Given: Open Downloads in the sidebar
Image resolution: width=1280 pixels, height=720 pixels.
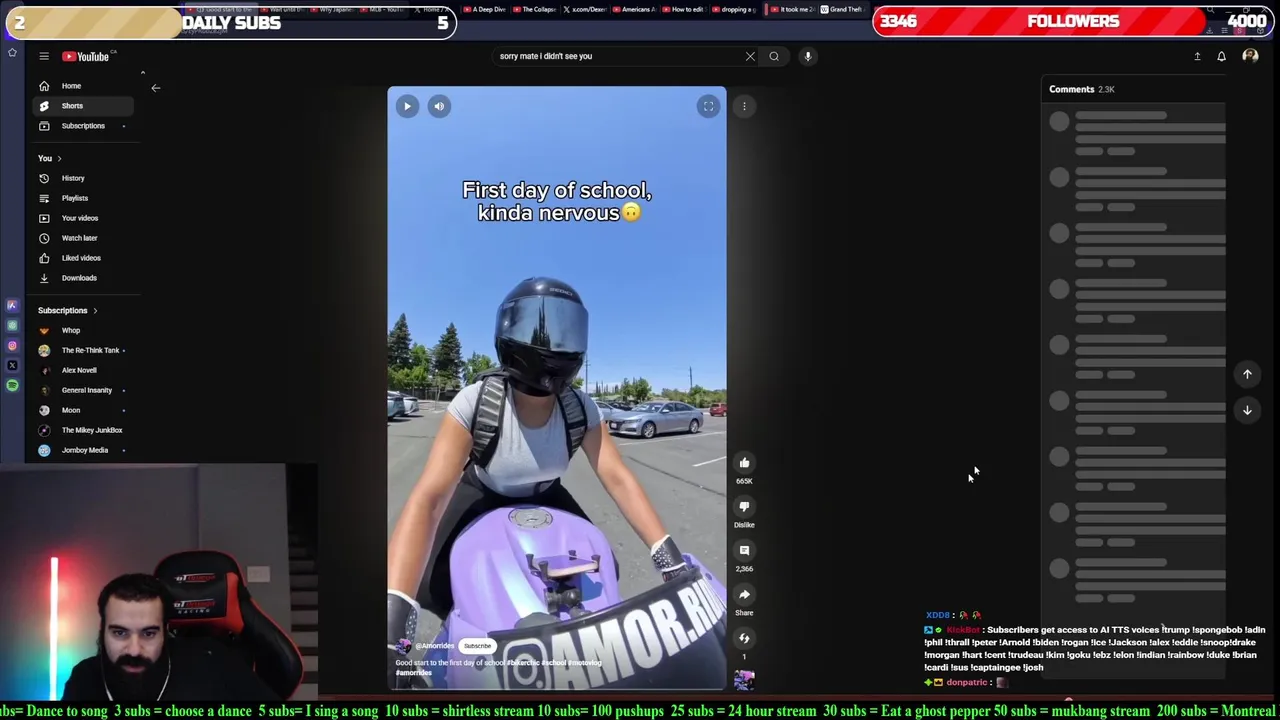Looking at the screenshot, I should (84, 278).
